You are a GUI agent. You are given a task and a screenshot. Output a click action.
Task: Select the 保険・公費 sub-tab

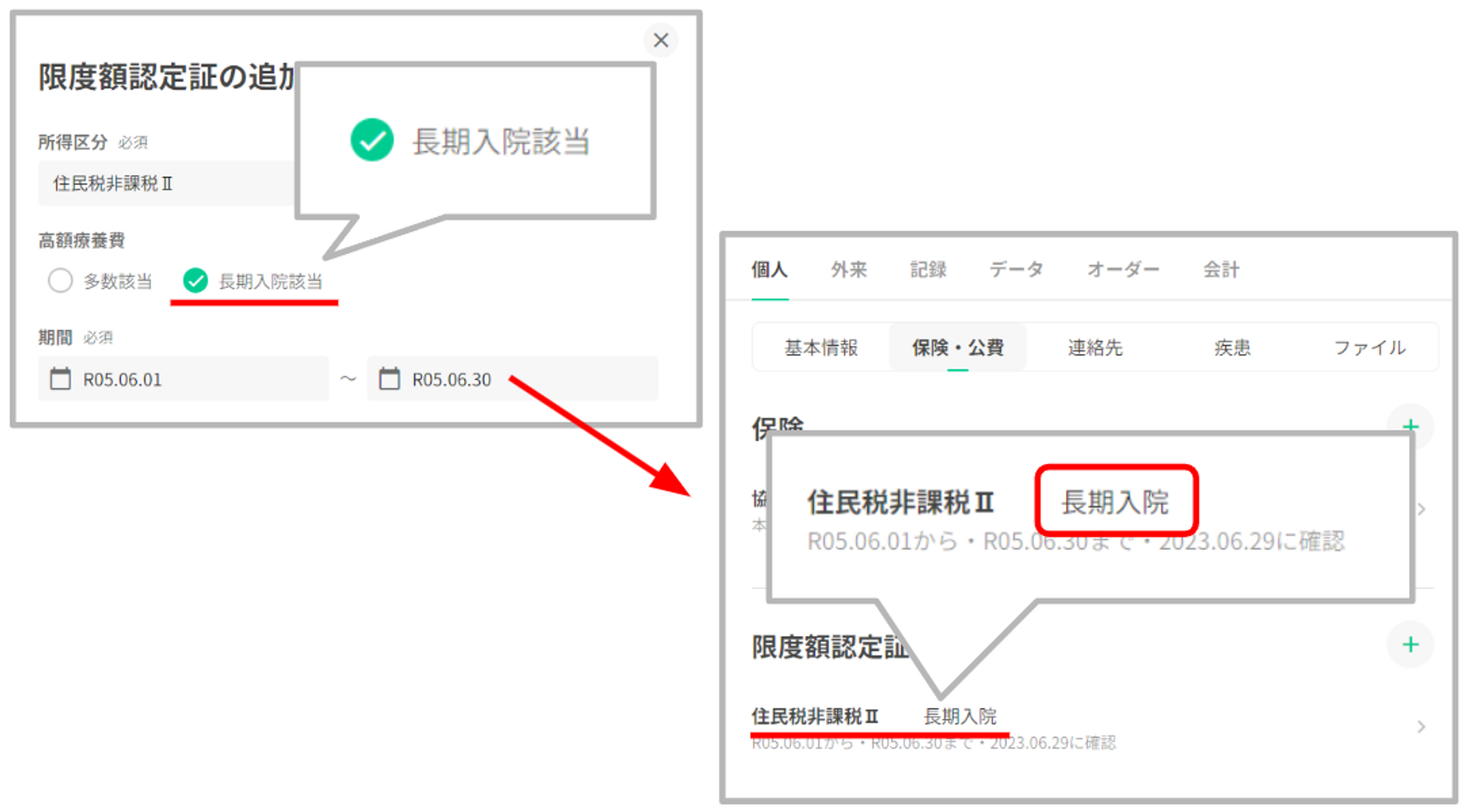click(957, 347)
